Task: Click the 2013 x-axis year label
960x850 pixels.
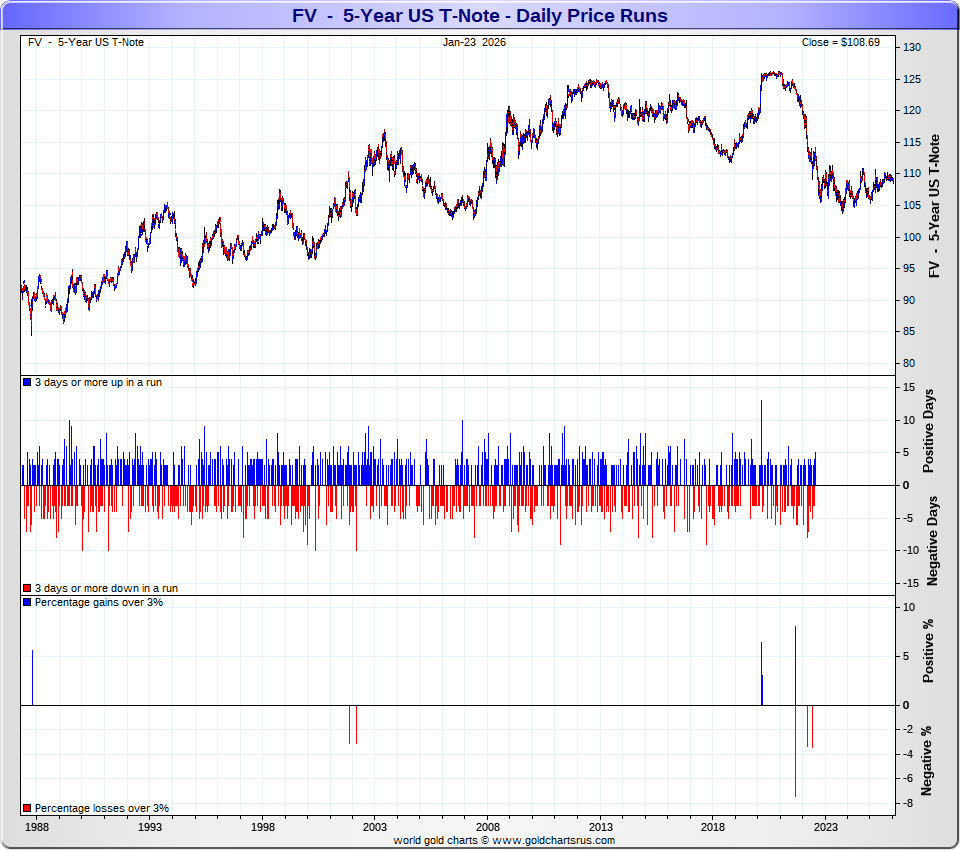Action: [x=601, y=827]
